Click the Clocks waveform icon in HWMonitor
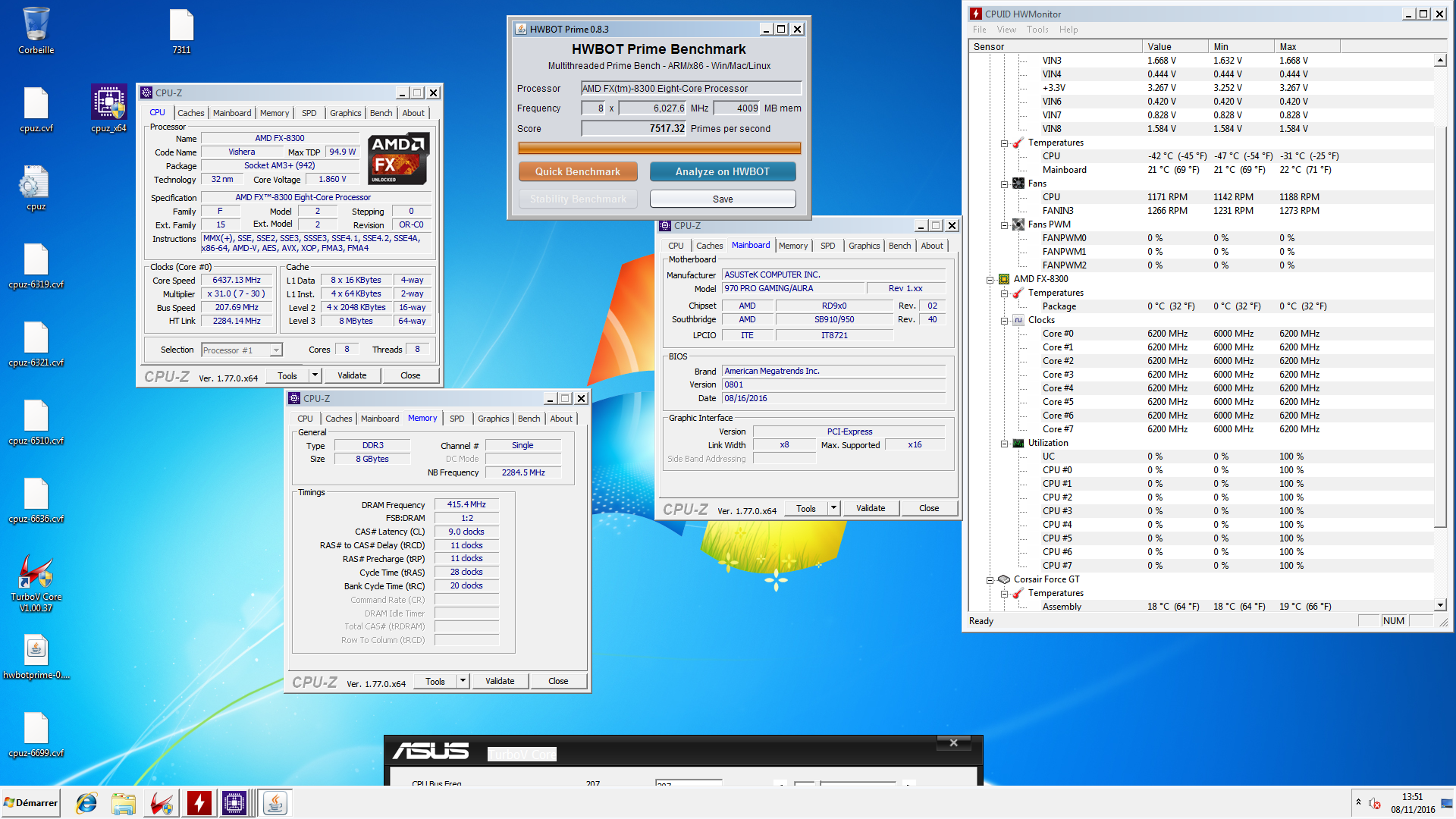 point(1018,320)
